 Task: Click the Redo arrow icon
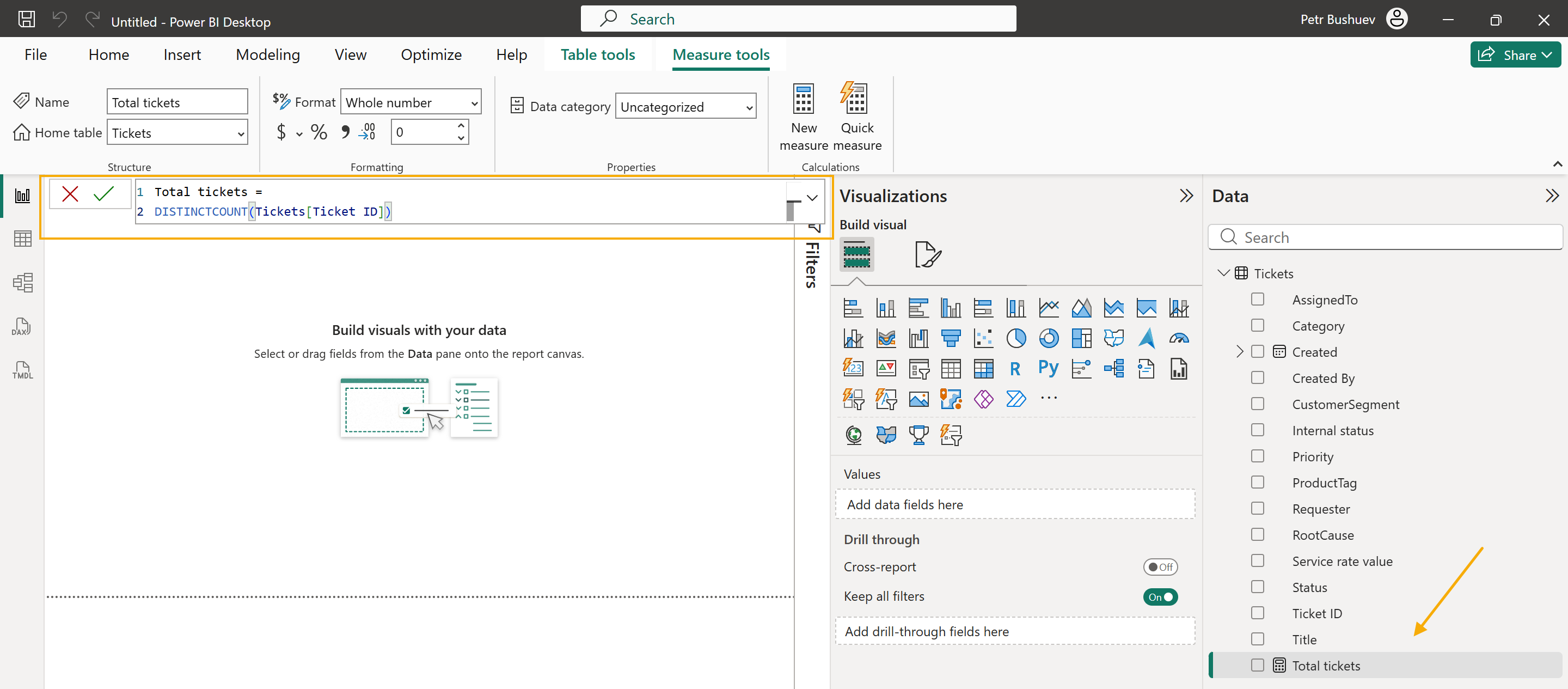[93, 19]
